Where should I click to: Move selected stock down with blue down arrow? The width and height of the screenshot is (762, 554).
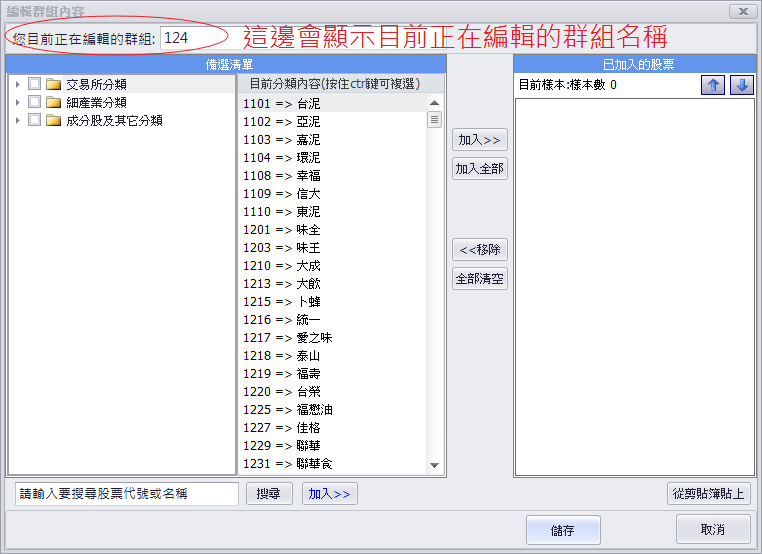(742, 85)
